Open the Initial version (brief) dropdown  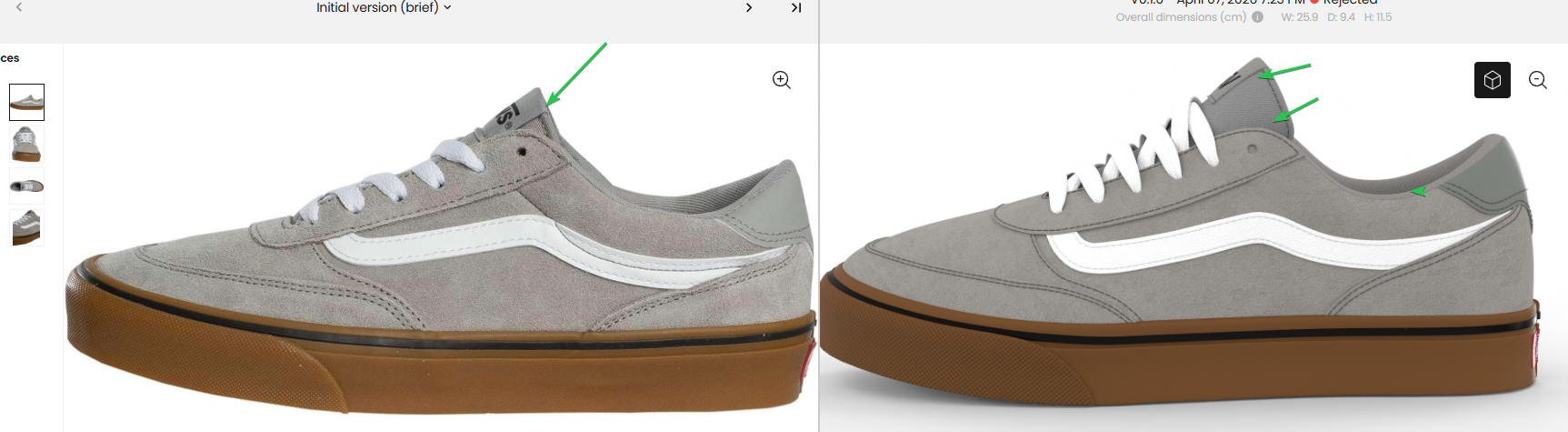pos(384,7)
